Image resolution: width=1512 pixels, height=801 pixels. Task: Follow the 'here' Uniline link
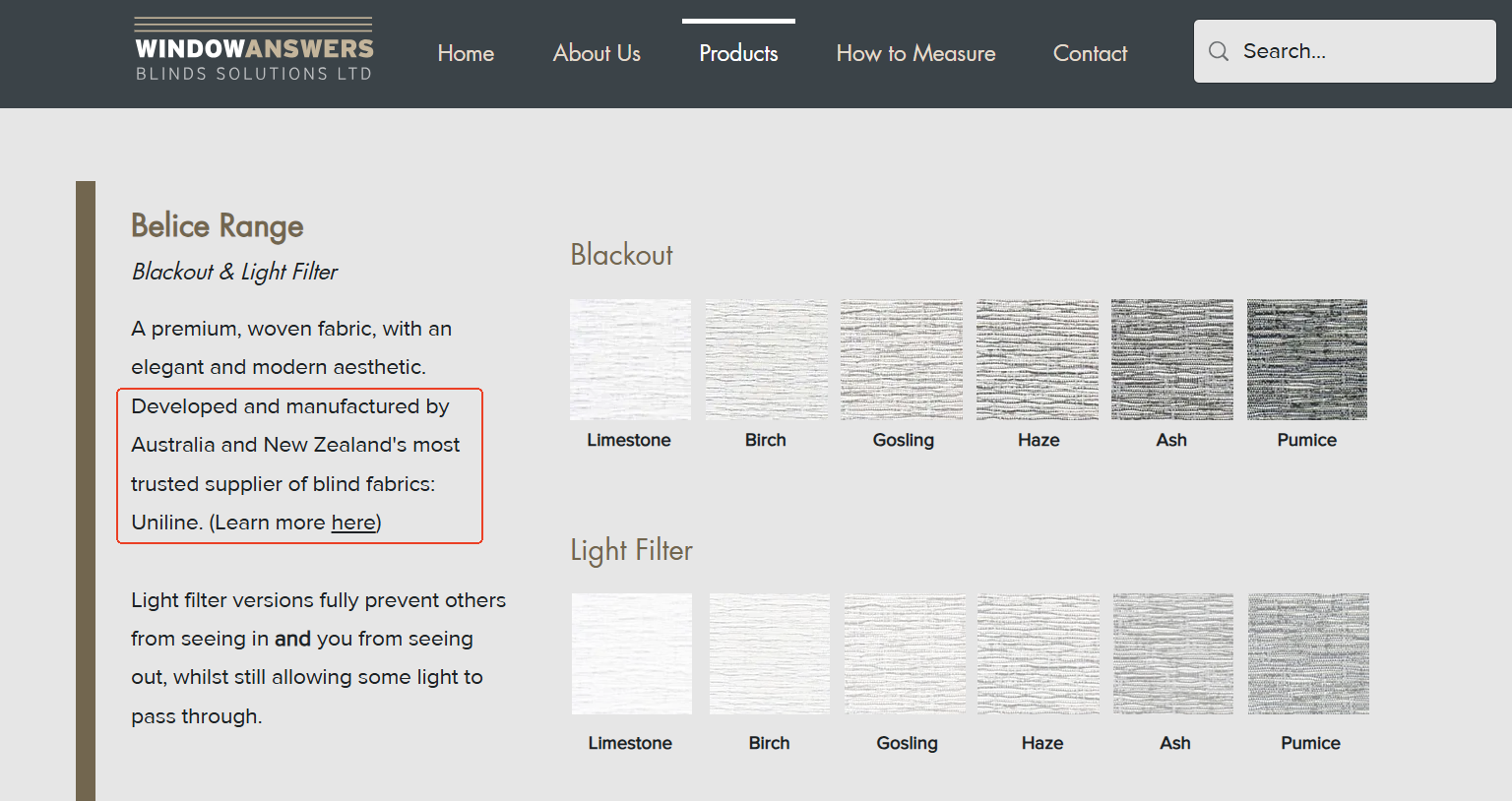pyautogui.click(x=353, y=523)
